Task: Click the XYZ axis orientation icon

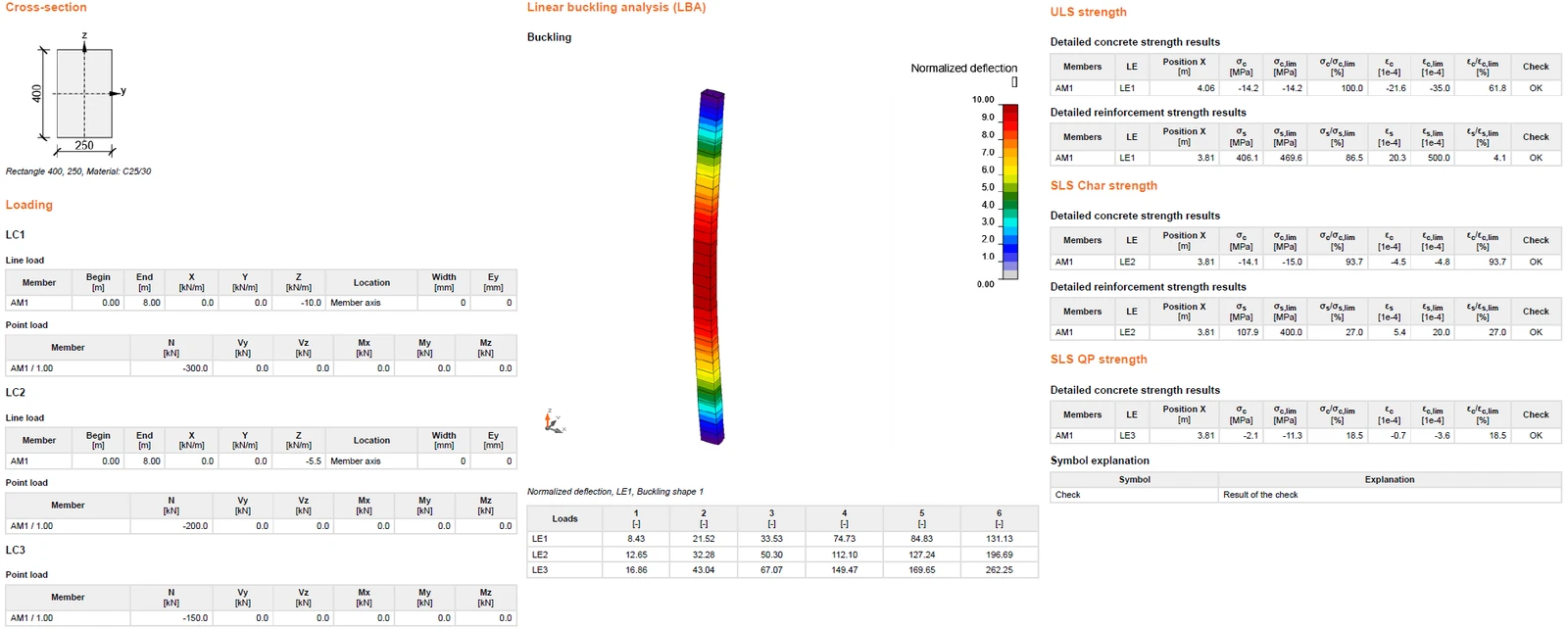Action: click(555, 421)
